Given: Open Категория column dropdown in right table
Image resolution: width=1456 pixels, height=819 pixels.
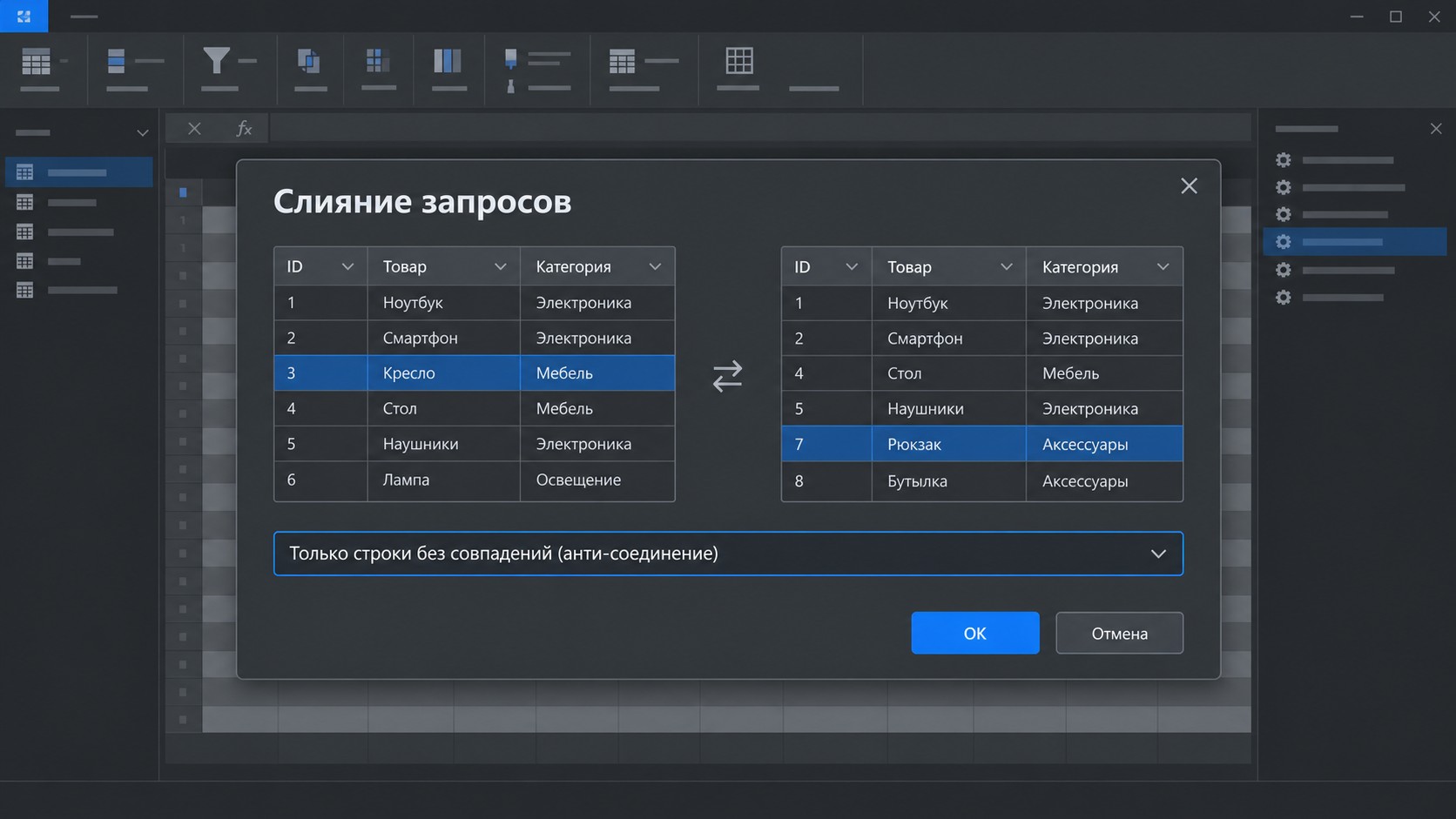Looking at the screenshot, I should coord(1163,266).
